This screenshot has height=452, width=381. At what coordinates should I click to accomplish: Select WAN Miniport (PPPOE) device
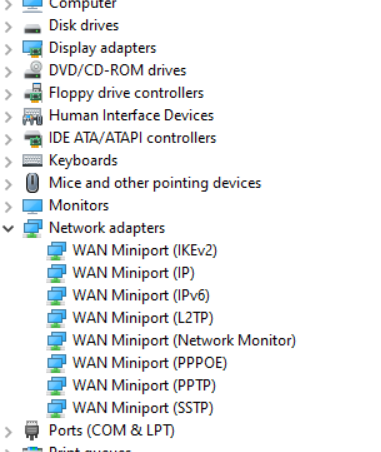pyautogui.click(x=150, y=363)
